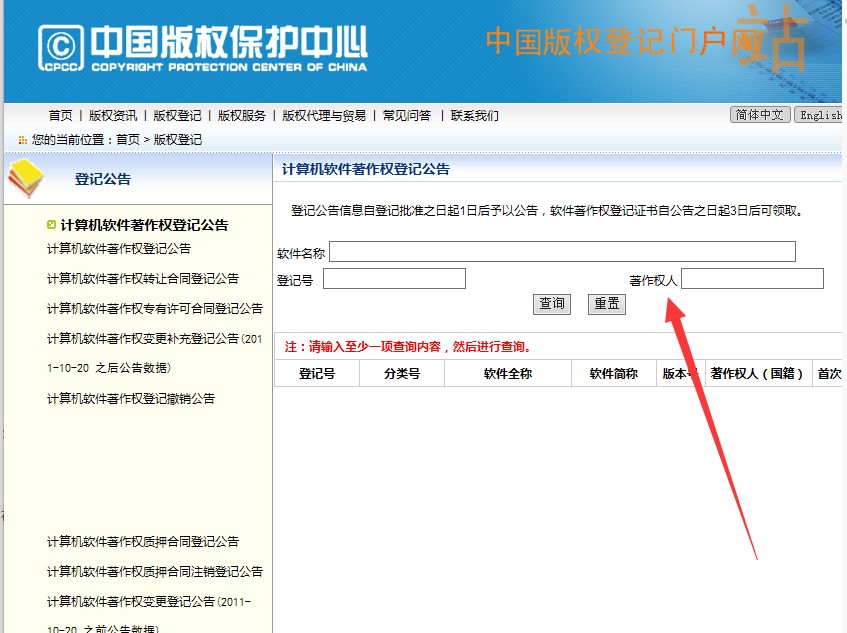Open the 联系我们 menu item
The height and width of the screenshot is (633, 847).
pos(475,116)
